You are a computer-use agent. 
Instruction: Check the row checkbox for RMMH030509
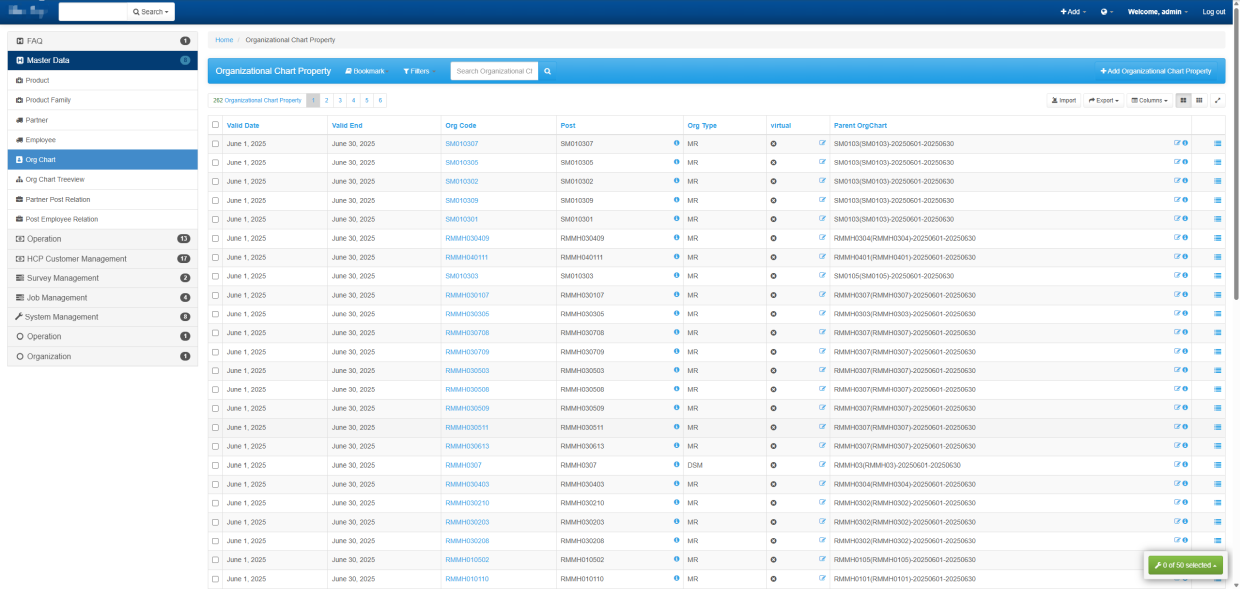click(215, 408)
